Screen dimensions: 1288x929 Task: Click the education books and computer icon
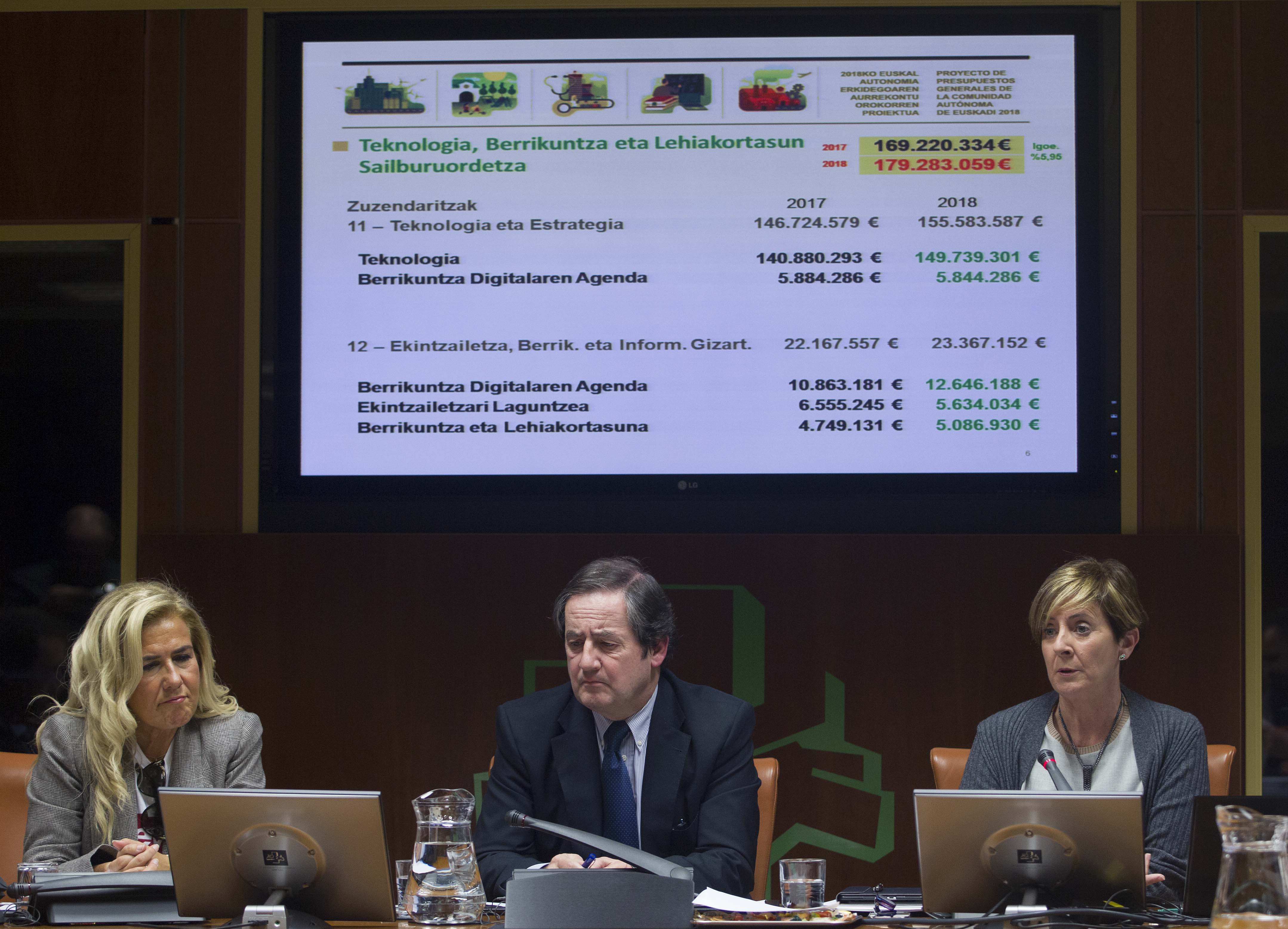pos(676,94)
